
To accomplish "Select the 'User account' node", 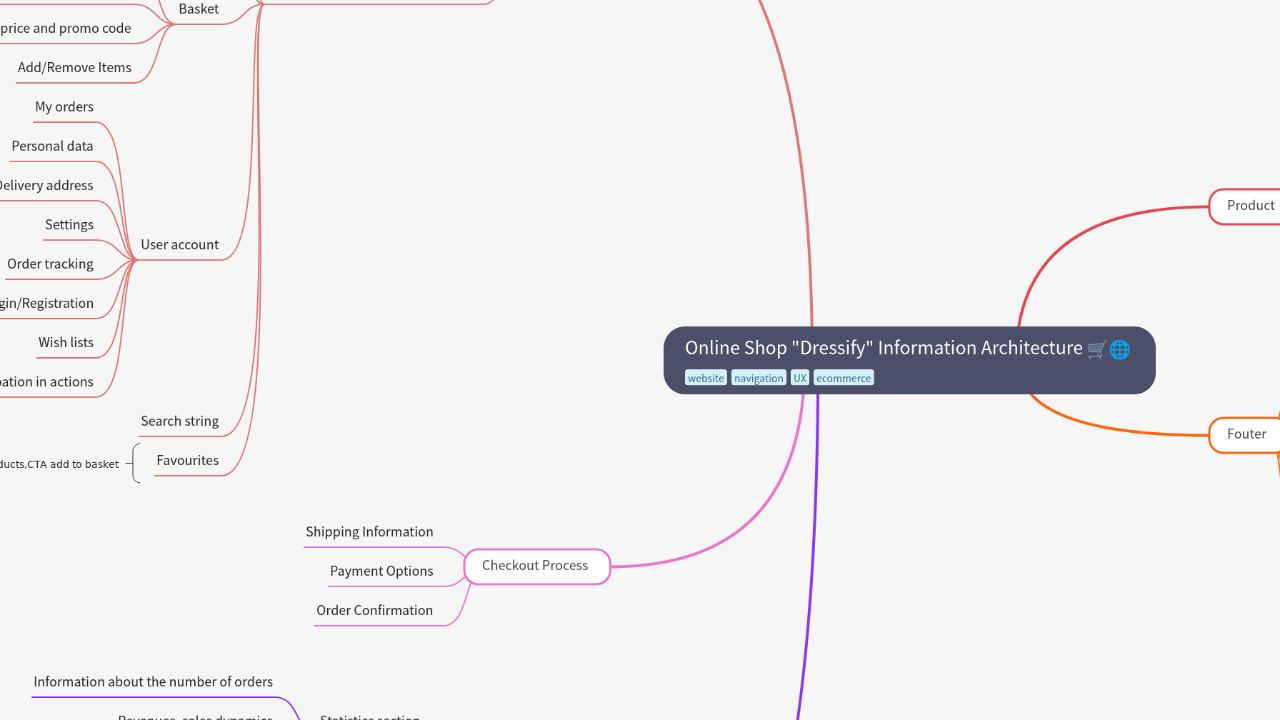I will (x=180, y=244).
